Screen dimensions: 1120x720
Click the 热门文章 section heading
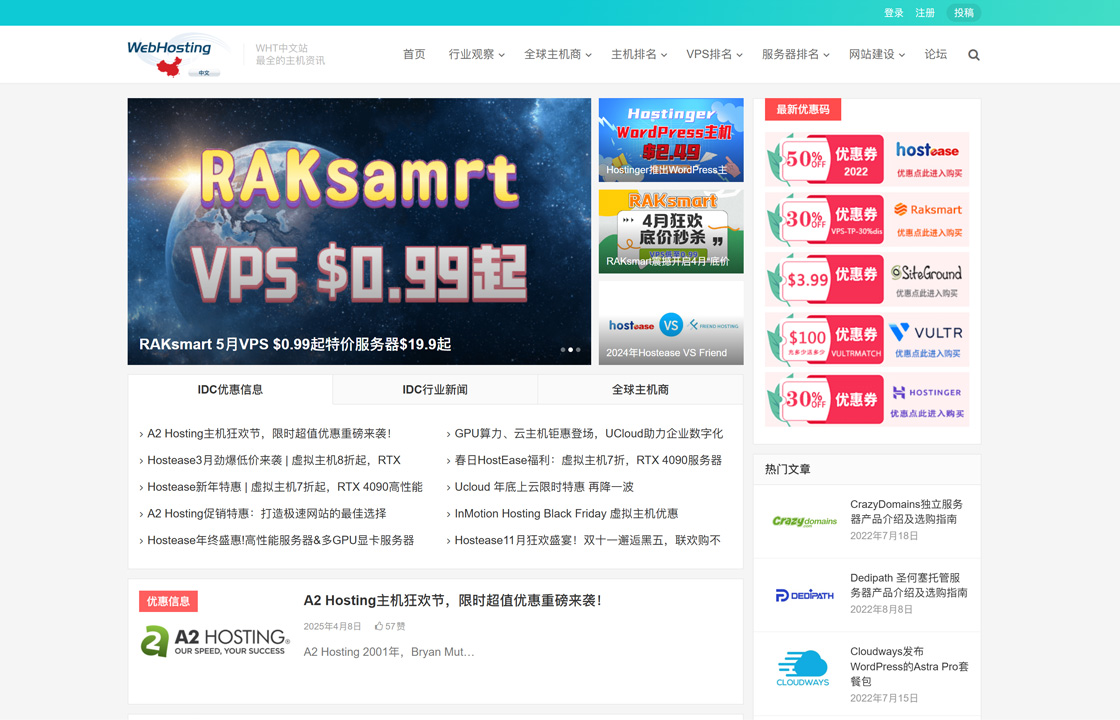[787, 469]
